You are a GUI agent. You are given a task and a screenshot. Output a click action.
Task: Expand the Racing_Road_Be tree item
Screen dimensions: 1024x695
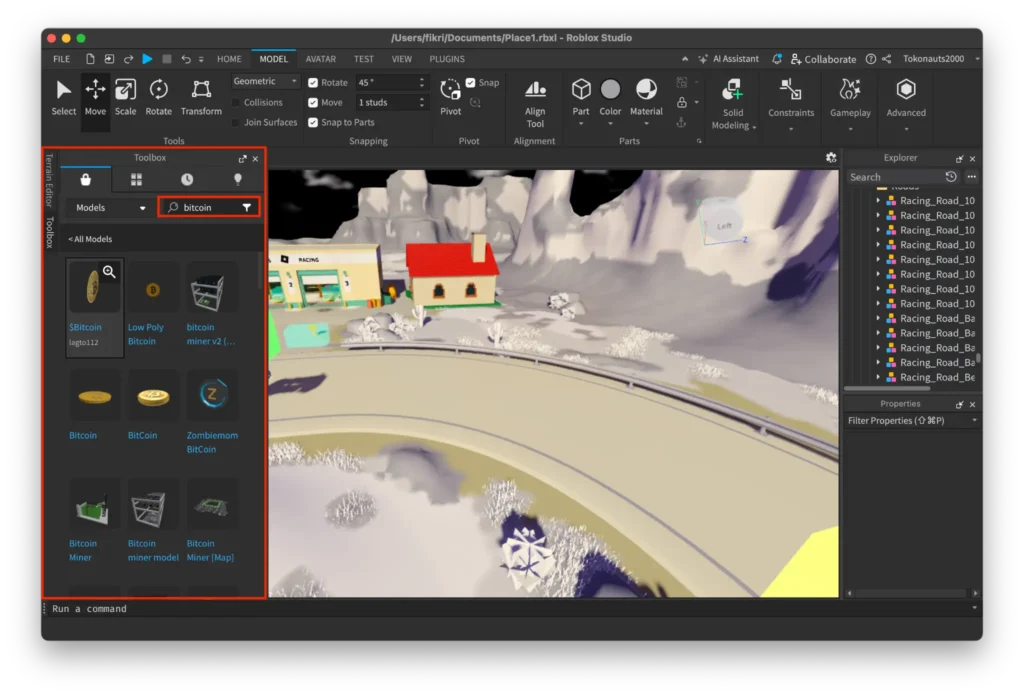[x=878, y=377]
